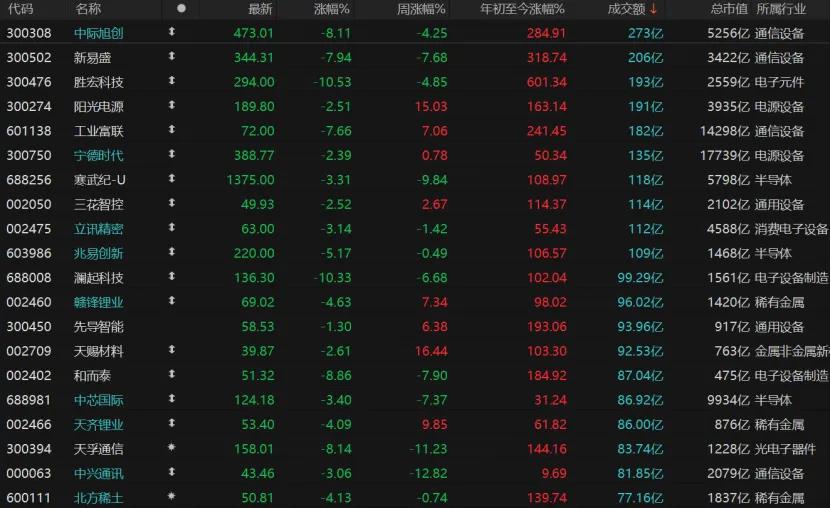Open stock 中际旭创 by its name
Viewport: 831px width, 508px height.
coord(99,33)
